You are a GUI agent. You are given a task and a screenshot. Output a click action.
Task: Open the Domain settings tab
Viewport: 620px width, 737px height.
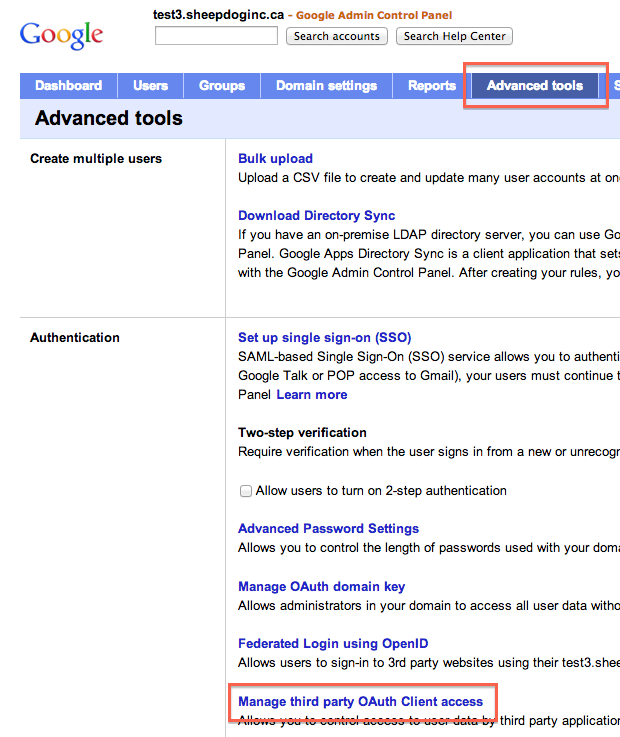tap(327, 86)
